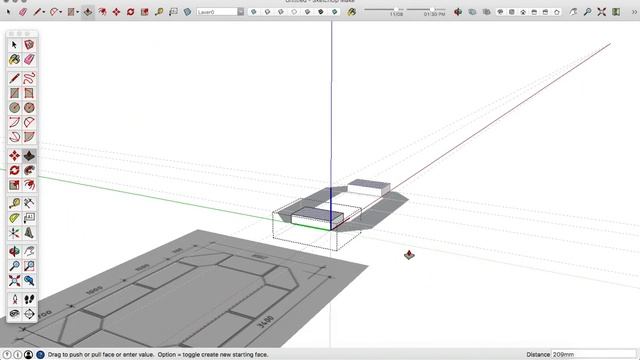Select the Look Around eye tool

coord(14,314)
